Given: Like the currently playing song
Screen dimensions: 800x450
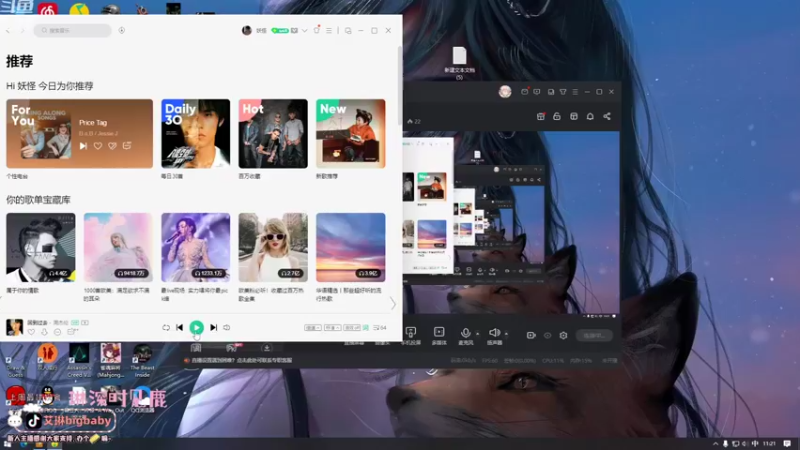Looking at the screenshot, I should pos(32,332).
